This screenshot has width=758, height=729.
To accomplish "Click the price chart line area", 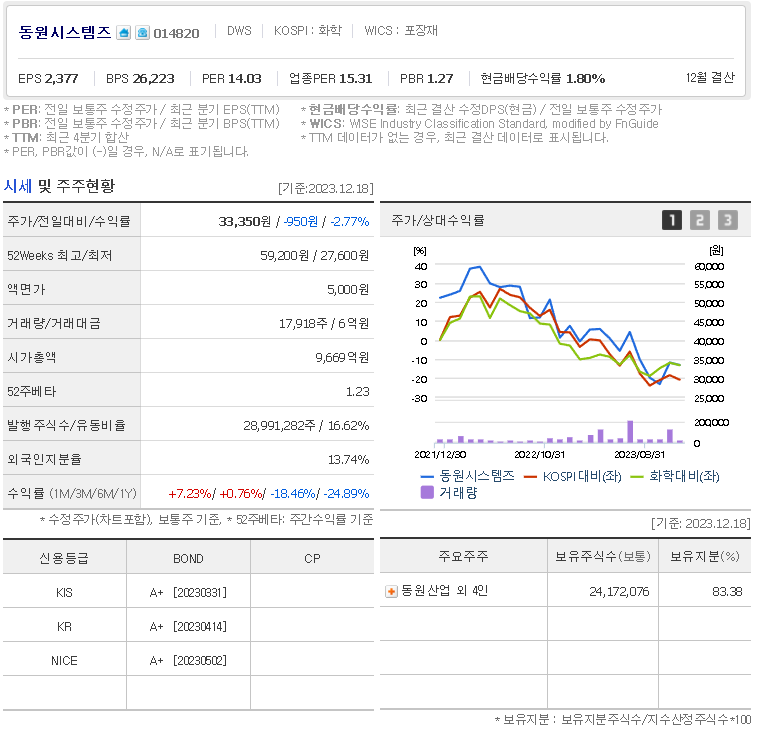I will pyautogui.click(x=560, y=334).
